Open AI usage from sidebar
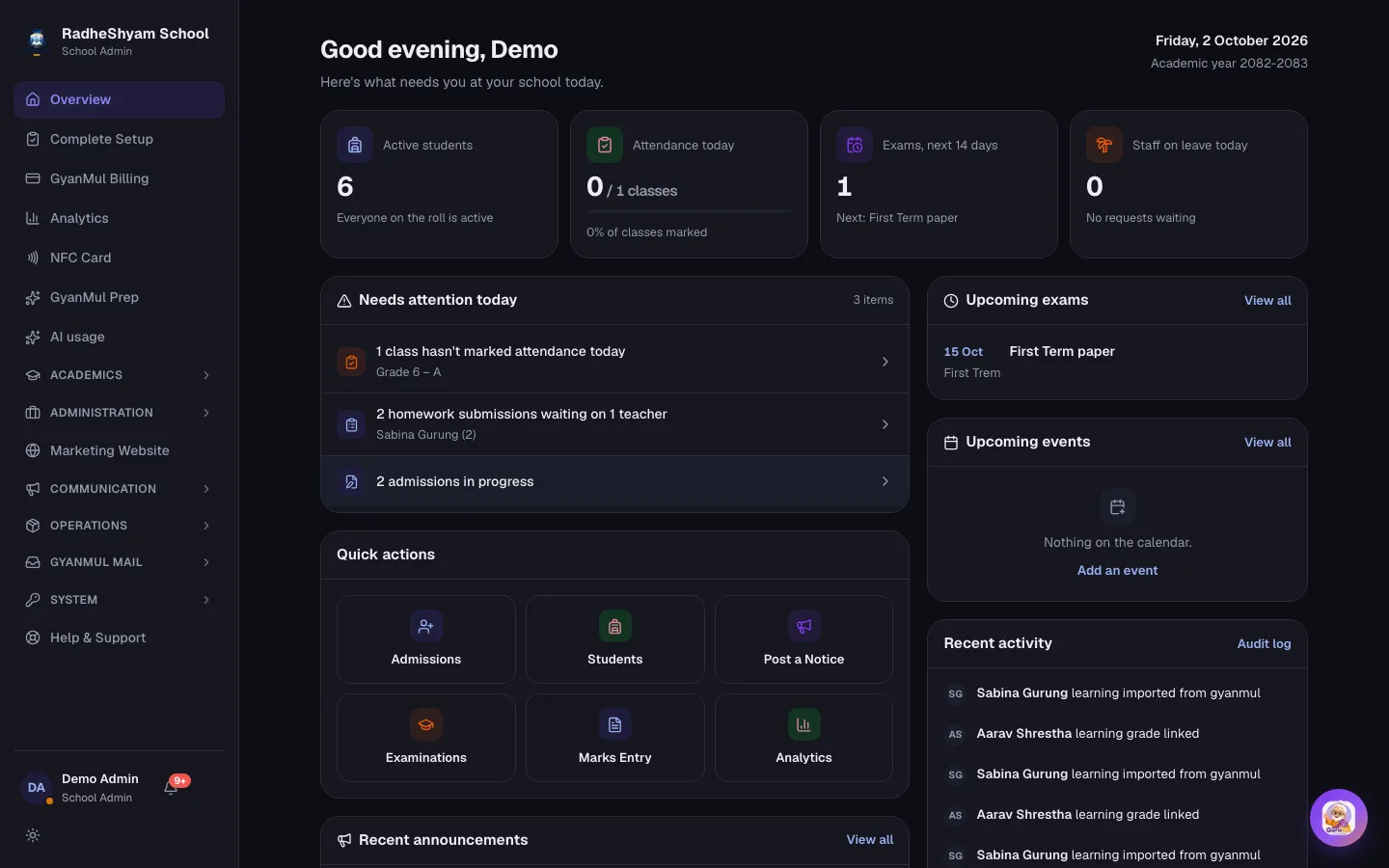The width and height of the screenshot is (1389, 868). coord(120,337)
